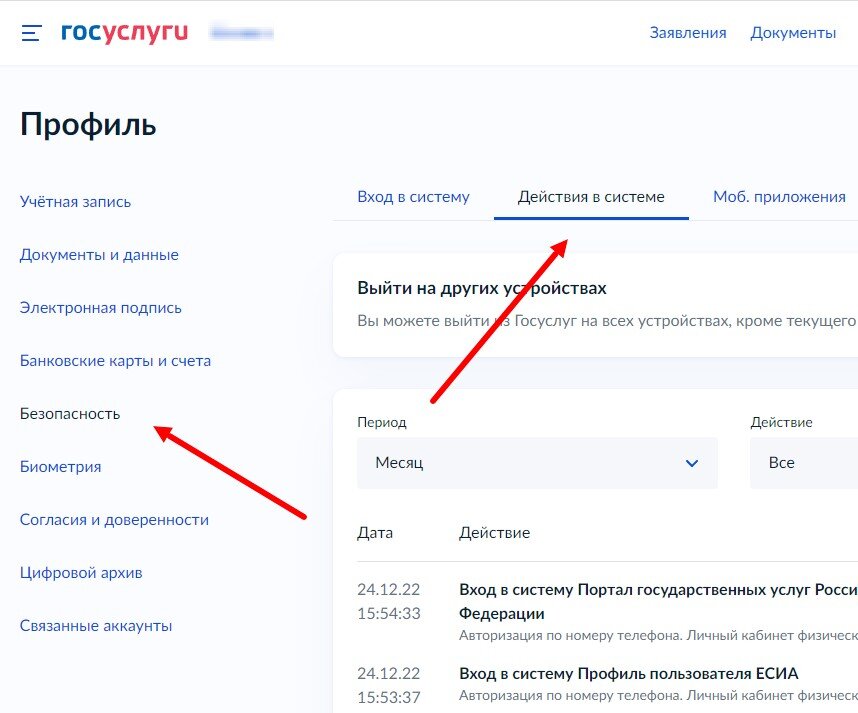Click the 15:54:33 timestamp
Image resolution: width=858 pixels, height=713 pixels.
click(389, 613)
